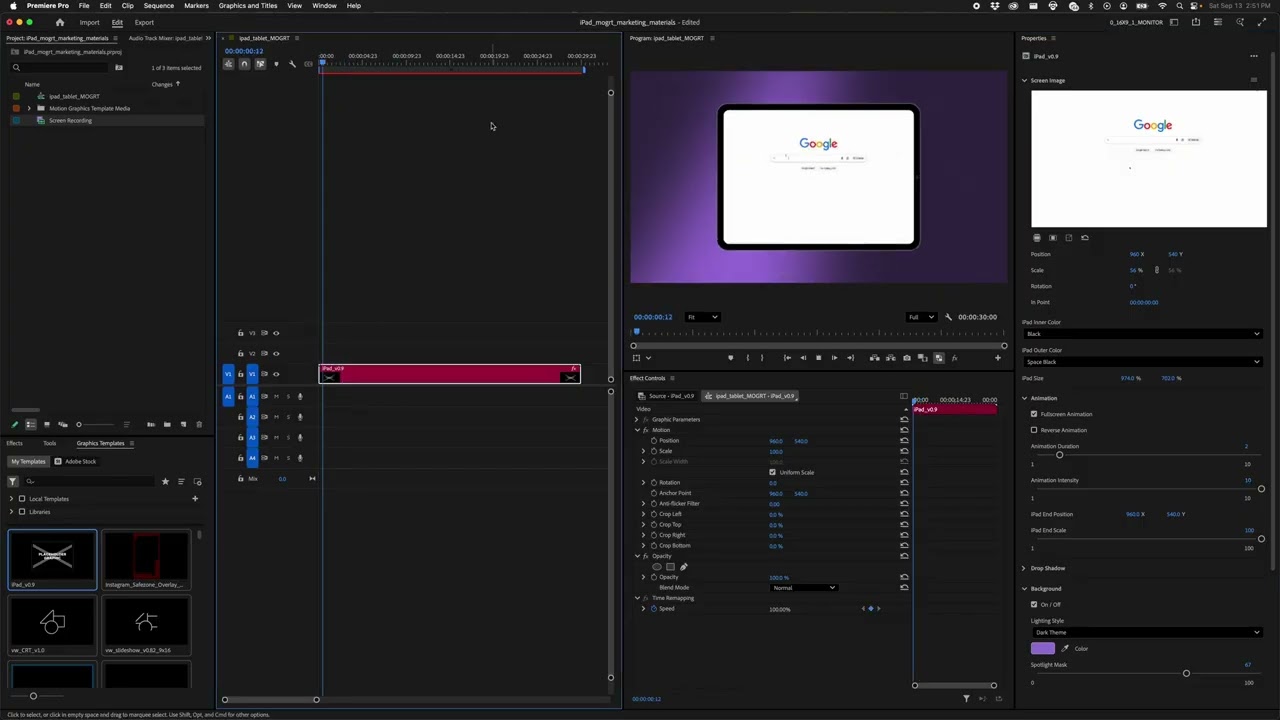Click Lift button in Program monitor
Viewport: 1280px width, 720px height.
point(874,358)
